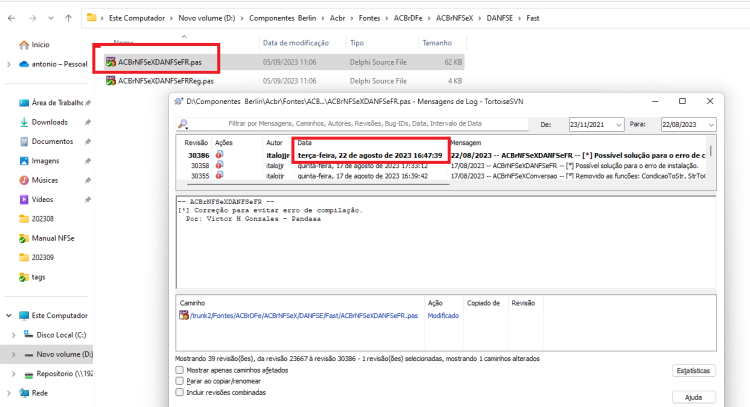
Task: Enable Incluir revisões combinadas
Action: point(179,392)
